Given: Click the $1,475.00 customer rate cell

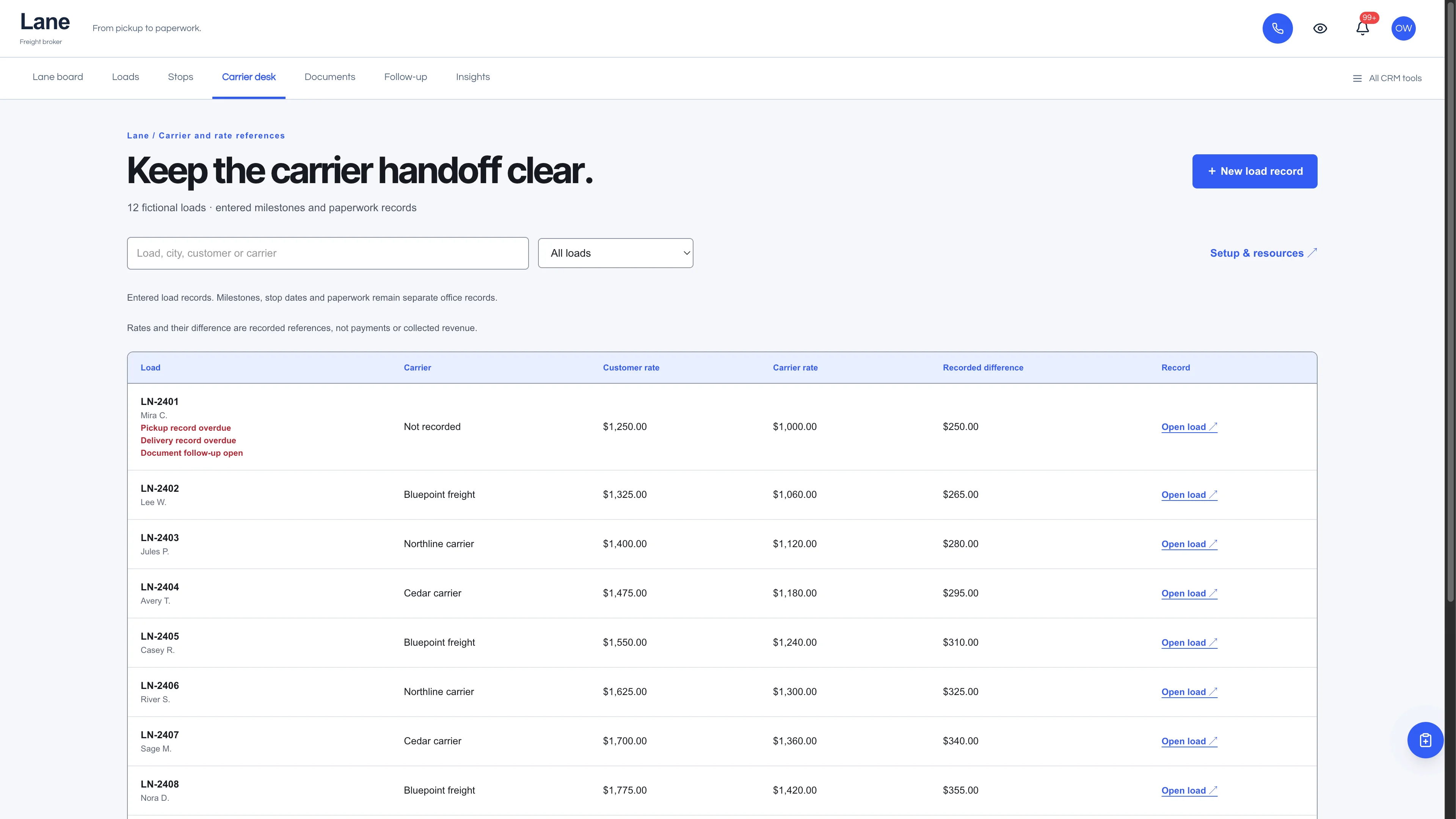Looking at the screenshot, I should click(624, 593).
